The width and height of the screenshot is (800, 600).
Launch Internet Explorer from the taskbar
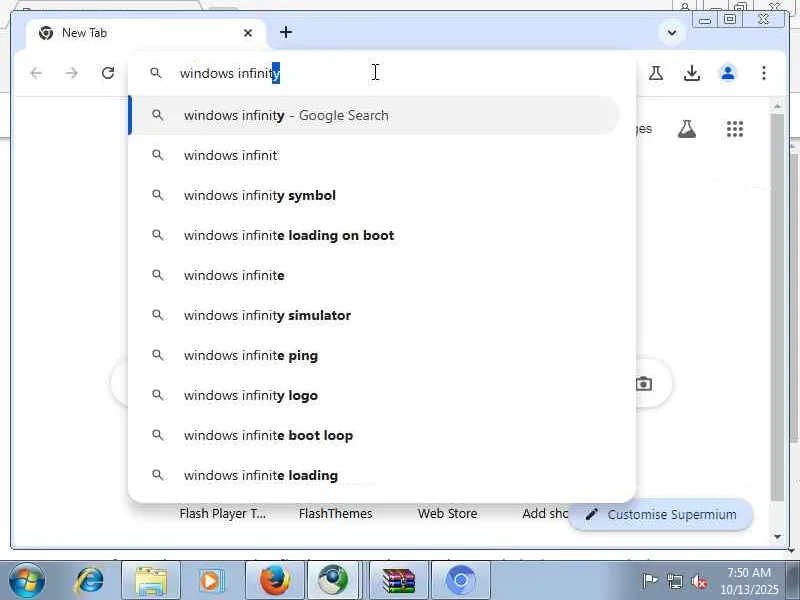pos(89,581)
